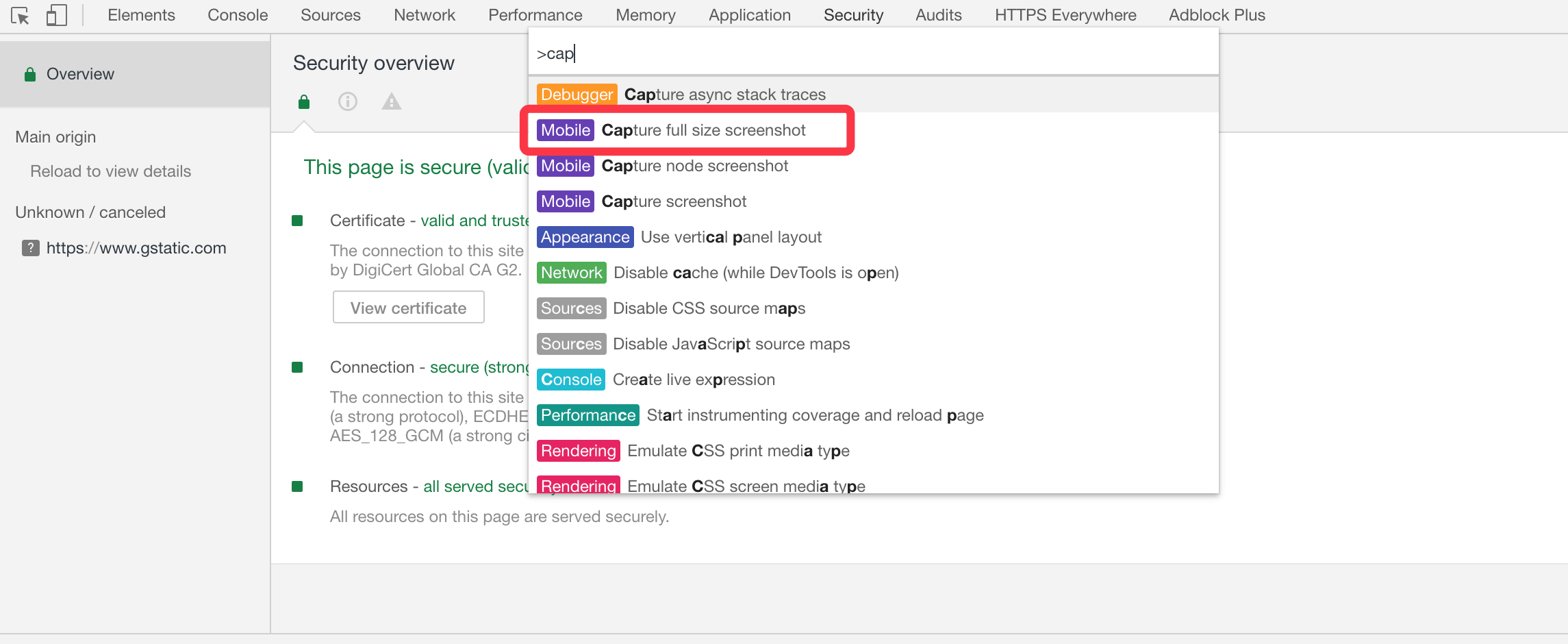Select the https://www.gstatic.com origin
The height and width of the screenshot is (644, 1568).
pyautogui.click(x=135, y=248)
